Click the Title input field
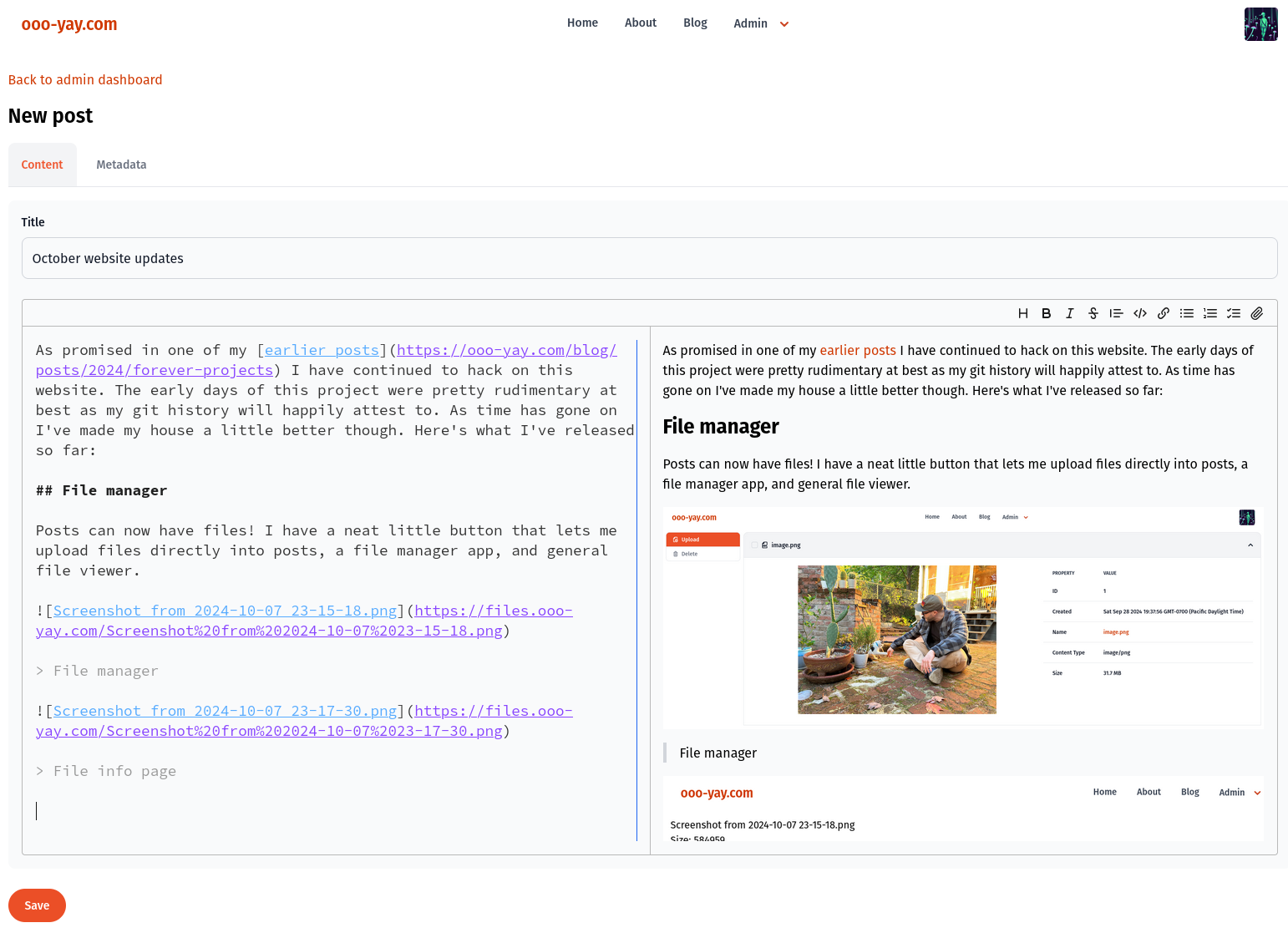 (x=649, y=258)
